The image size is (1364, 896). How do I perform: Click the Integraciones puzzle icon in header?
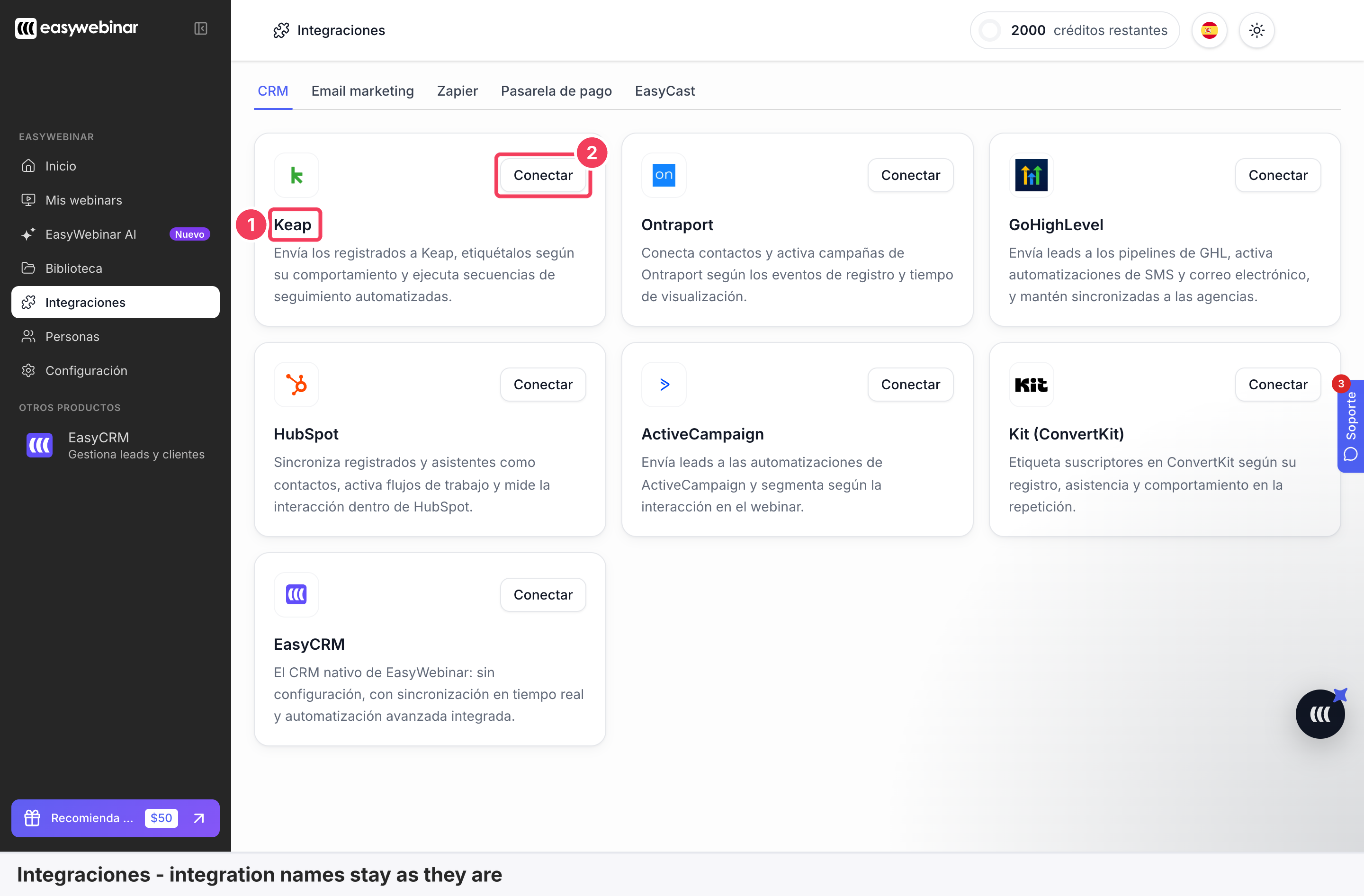point(281,30)
